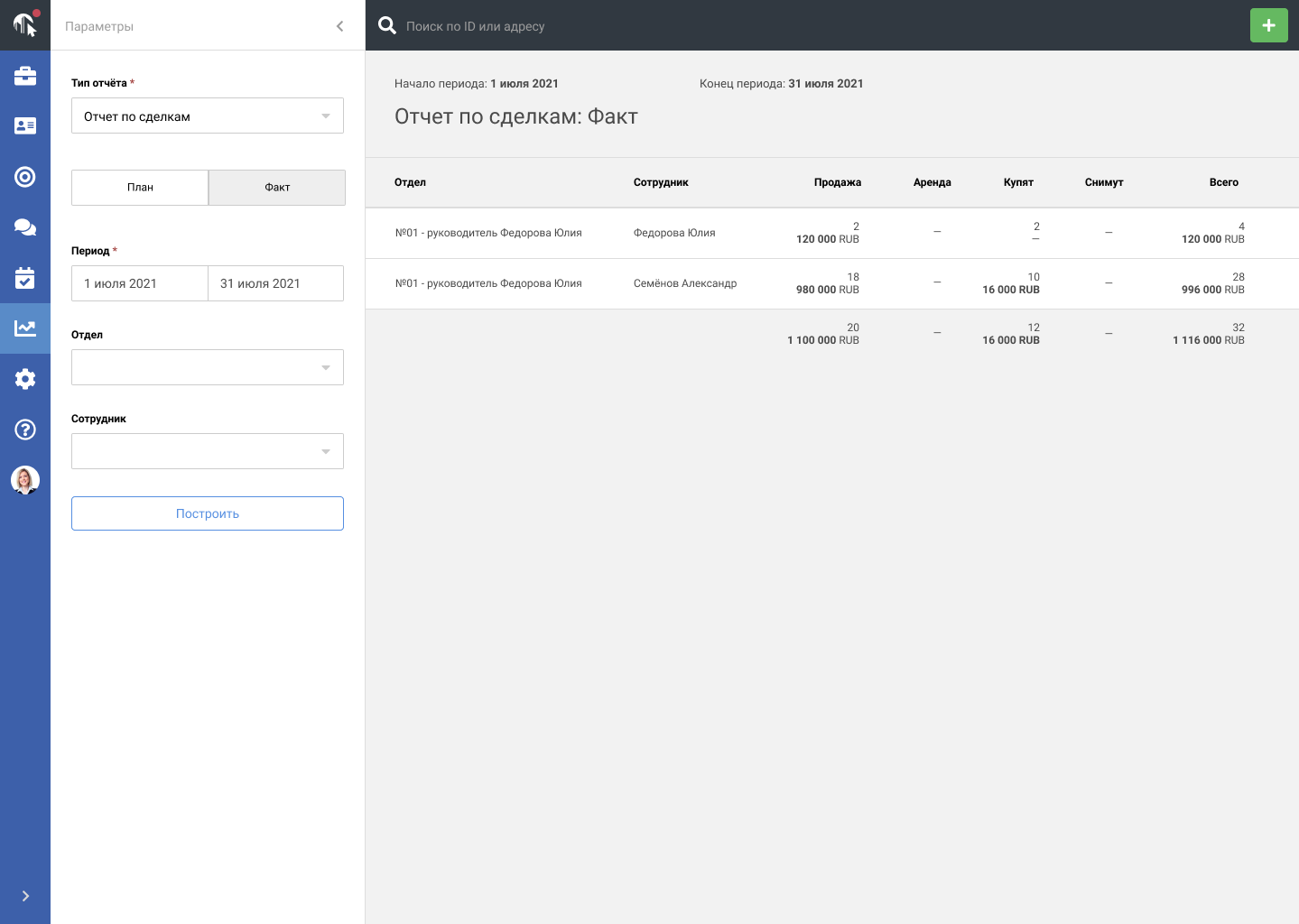Open the help question mark icon

(25, 430)
